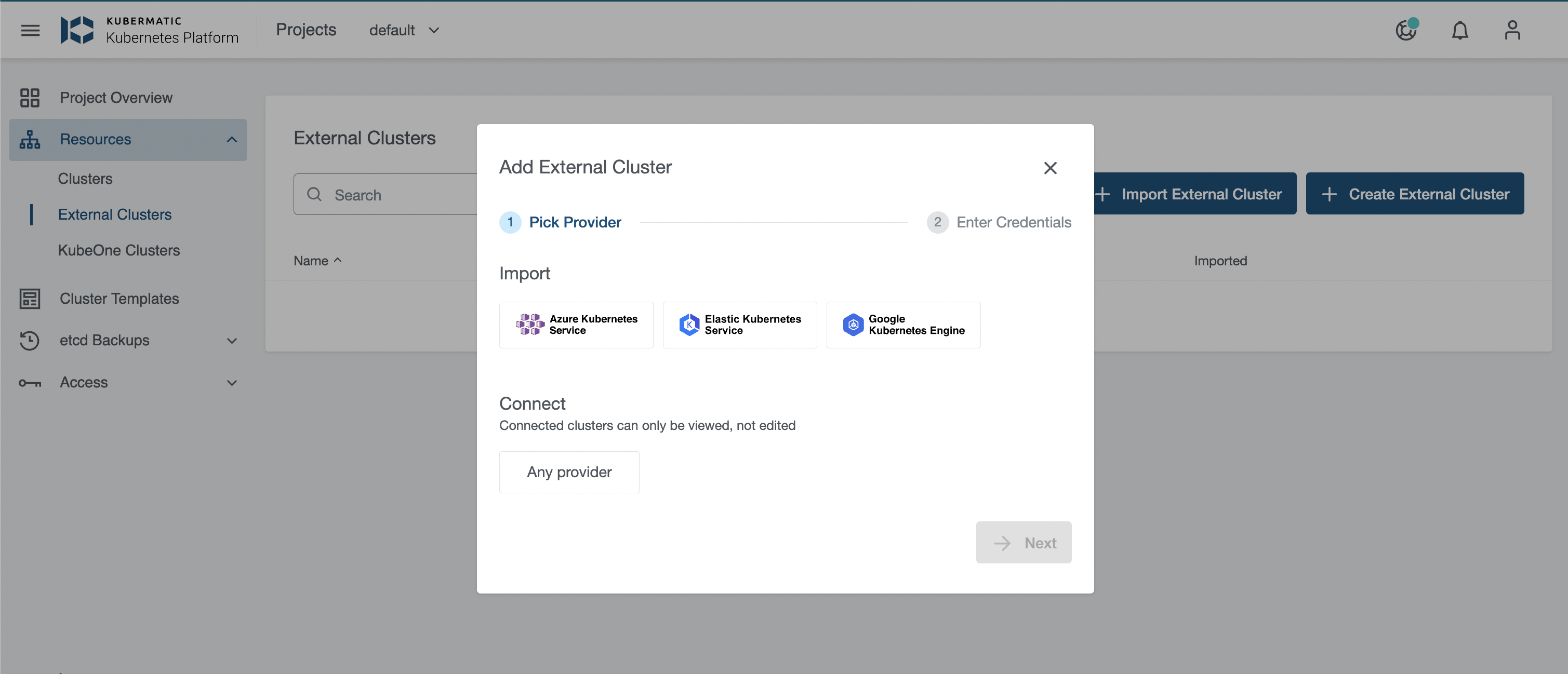Screen dimensions: 1568x674
Task: Click the Azure Kubernetes Service icon
Action: tap(529, 324)
